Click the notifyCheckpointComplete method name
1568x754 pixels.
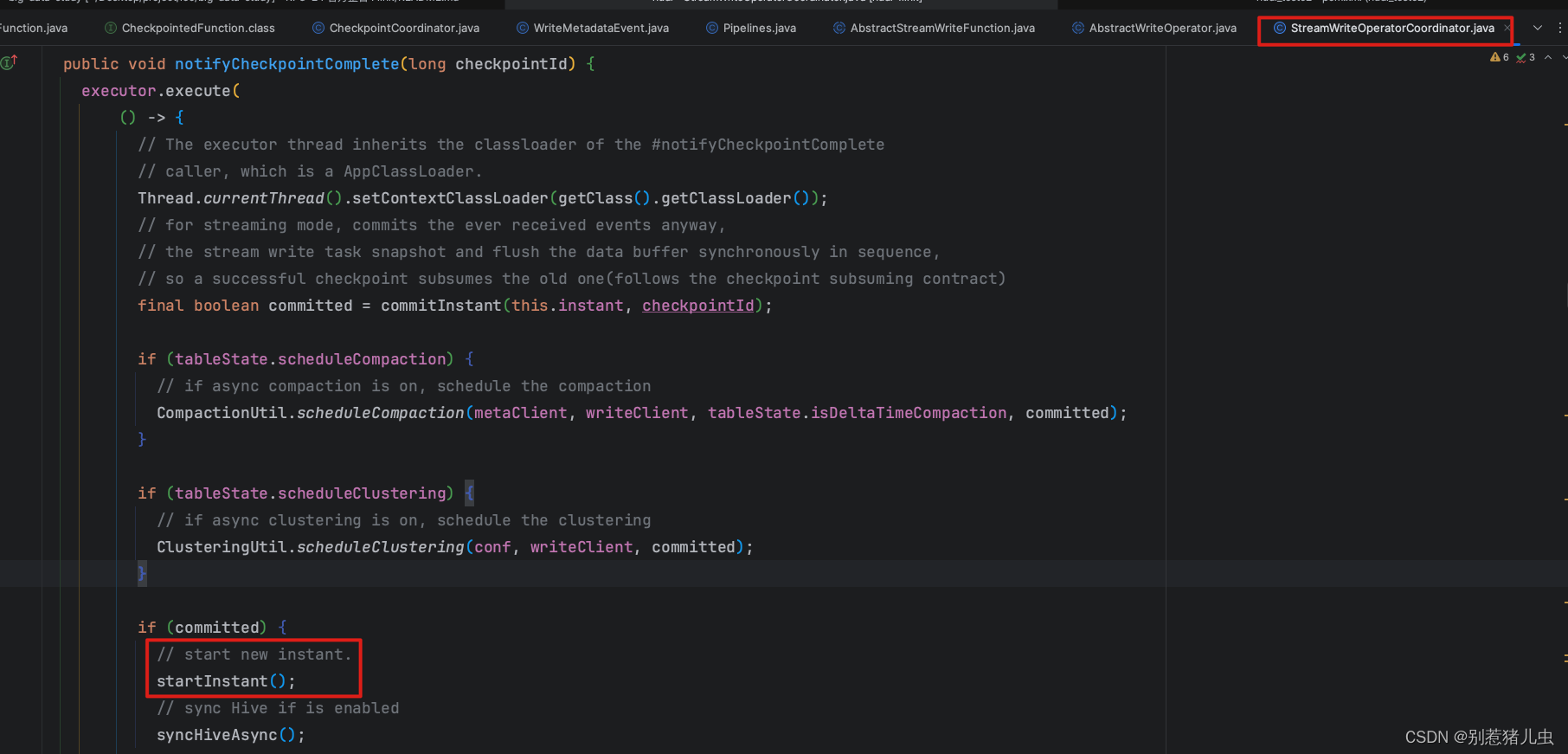coord(287,64)
